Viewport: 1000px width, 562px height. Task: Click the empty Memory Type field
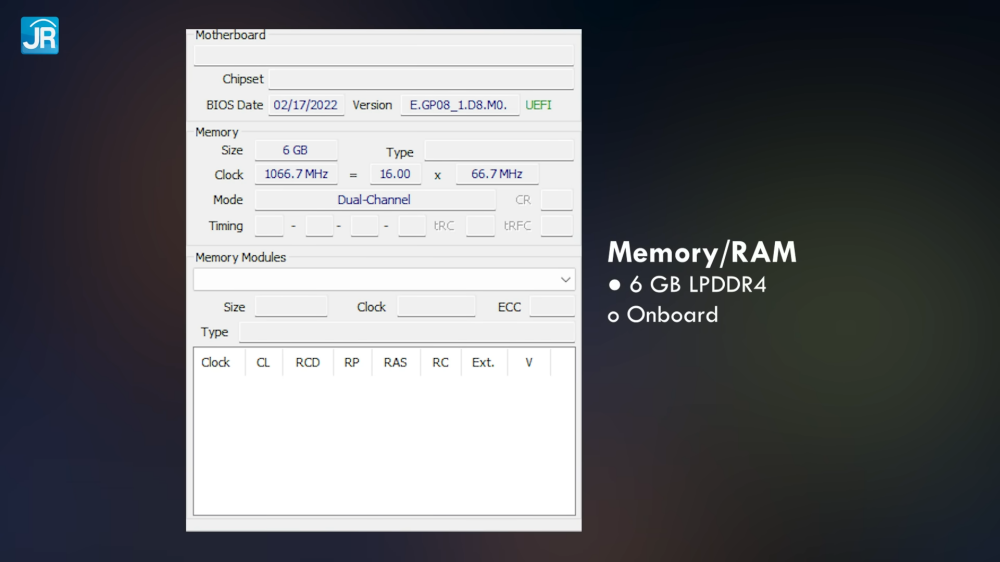click(498, 151)
